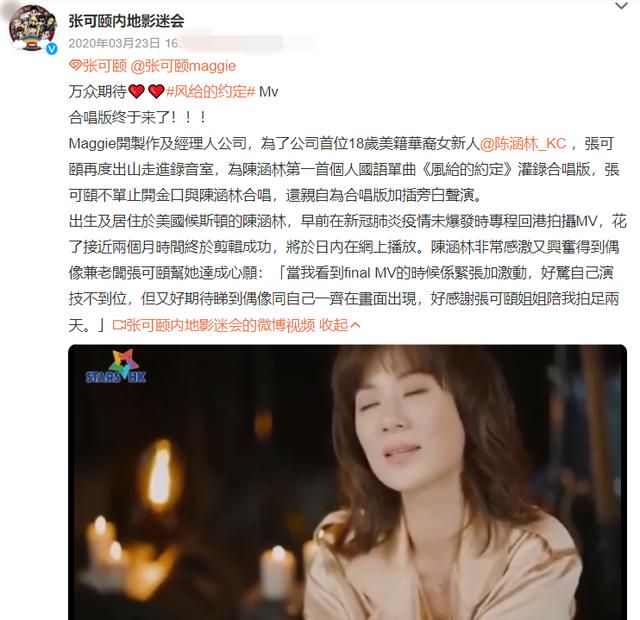Click the second red heart emoji
This screenshot has width=640, height=620.
point(156,91)
